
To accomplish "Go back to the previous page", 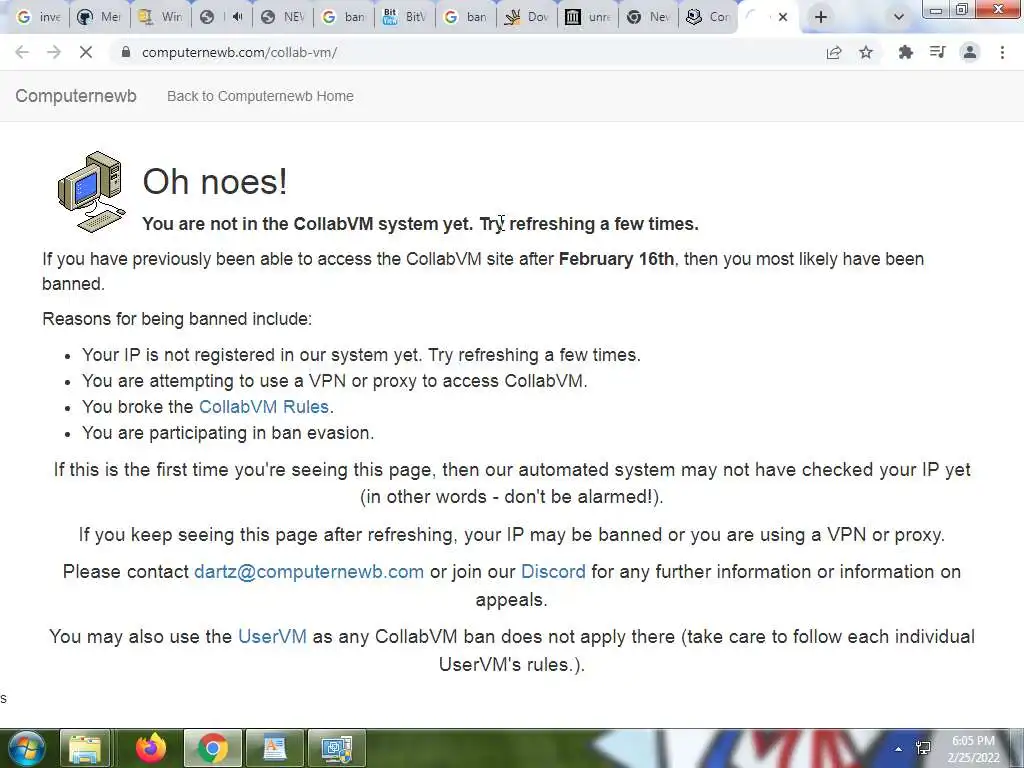I will point(22,52).
